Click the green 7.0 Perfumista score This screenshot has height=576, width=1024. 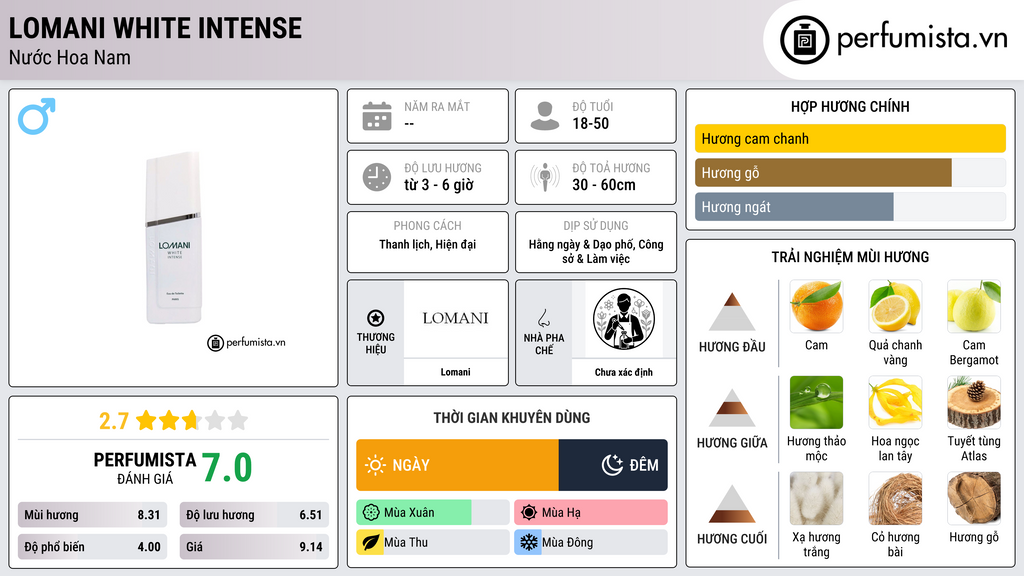227,467
